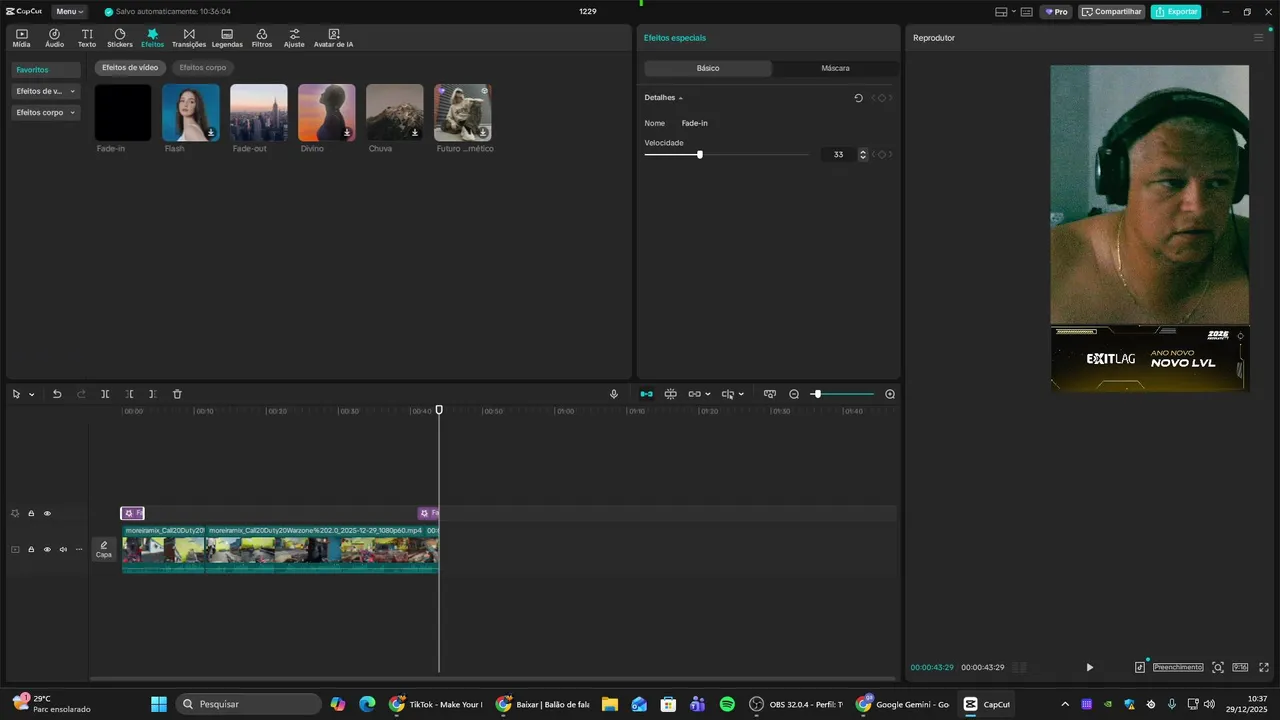Download the Chuva effect

point(415,133)
